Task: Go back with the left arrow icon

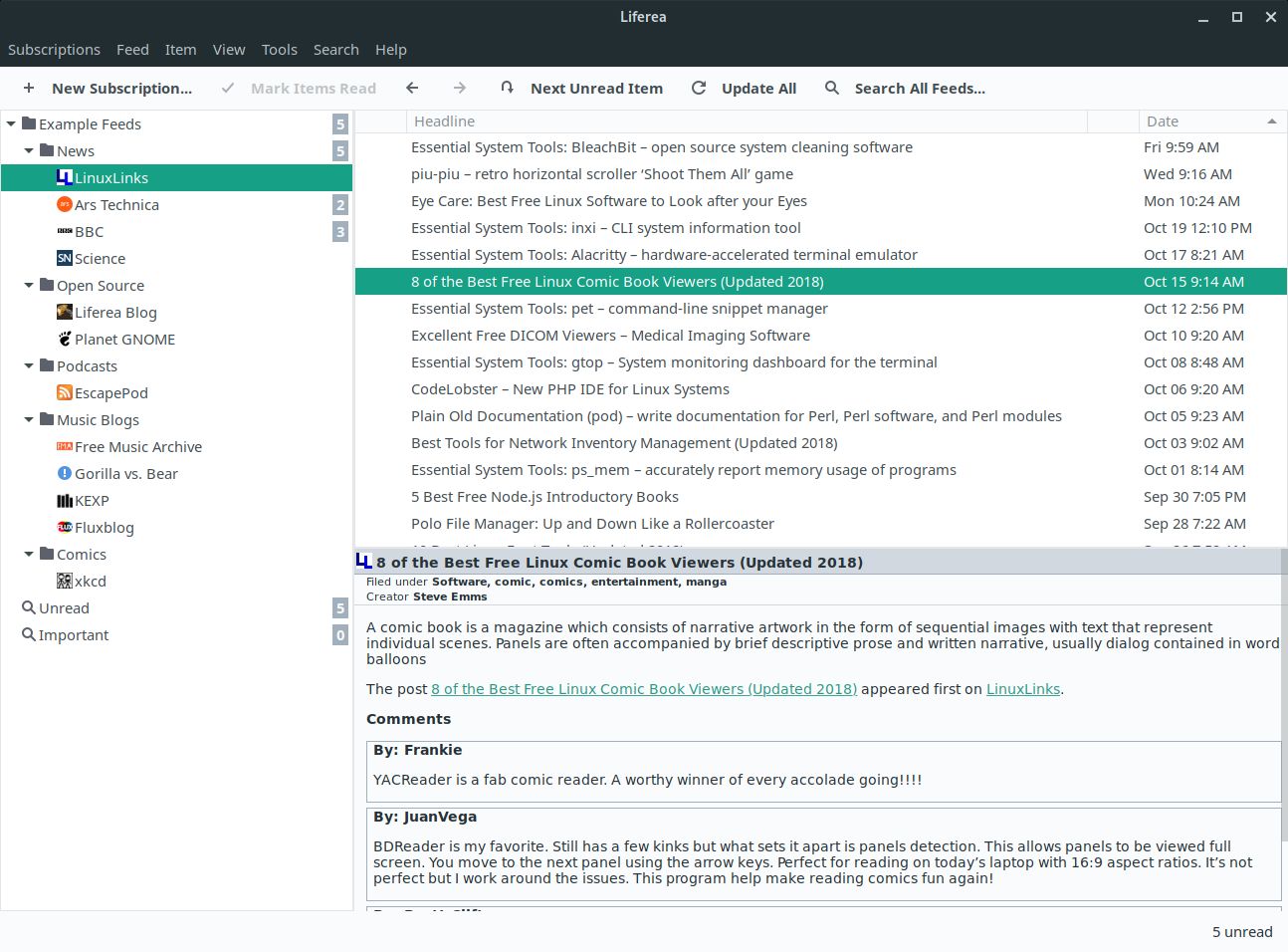Action: click(x=412, y=88)
